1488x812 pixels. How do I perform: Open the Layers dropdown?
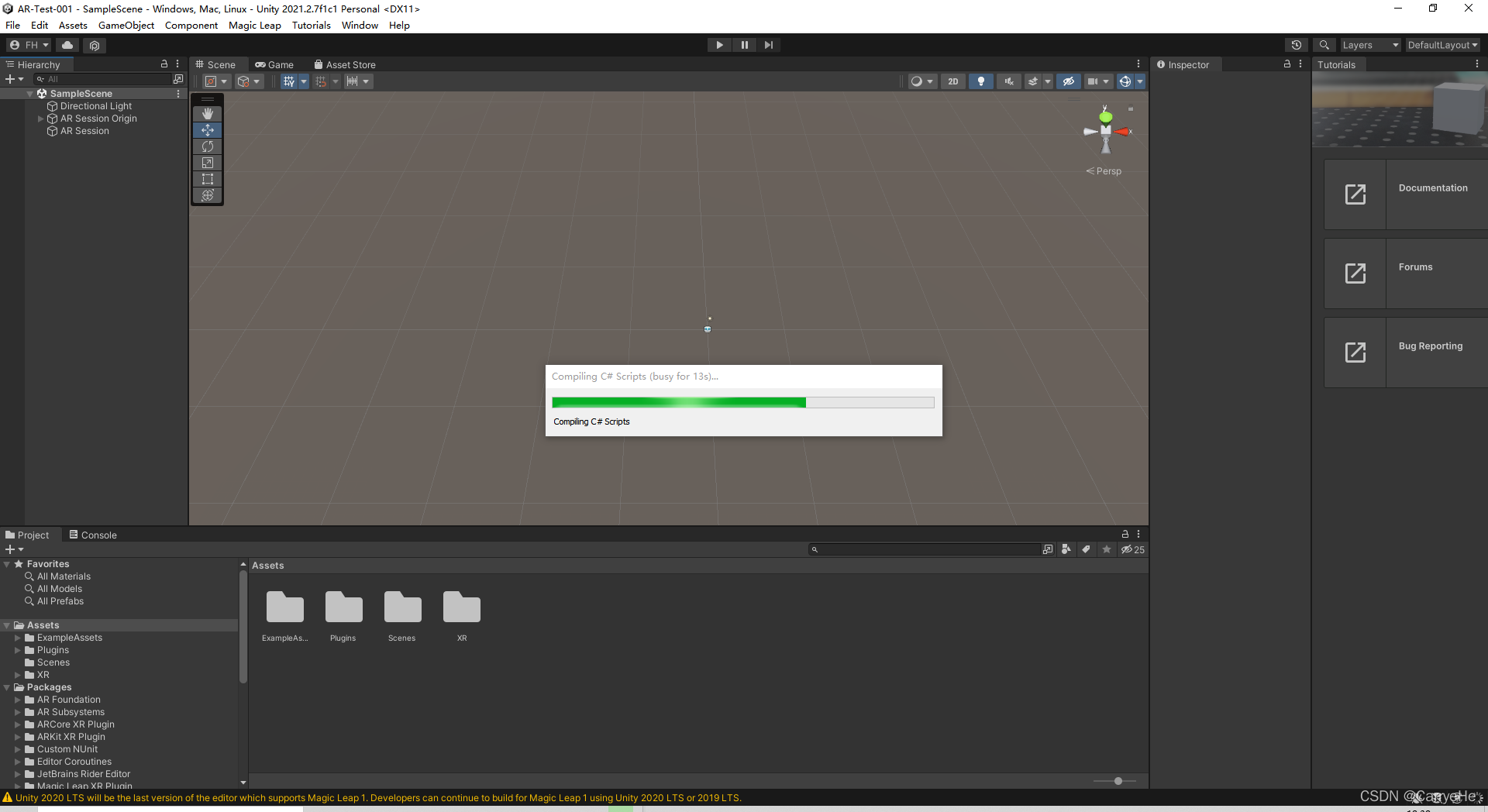coord(1370,45)
